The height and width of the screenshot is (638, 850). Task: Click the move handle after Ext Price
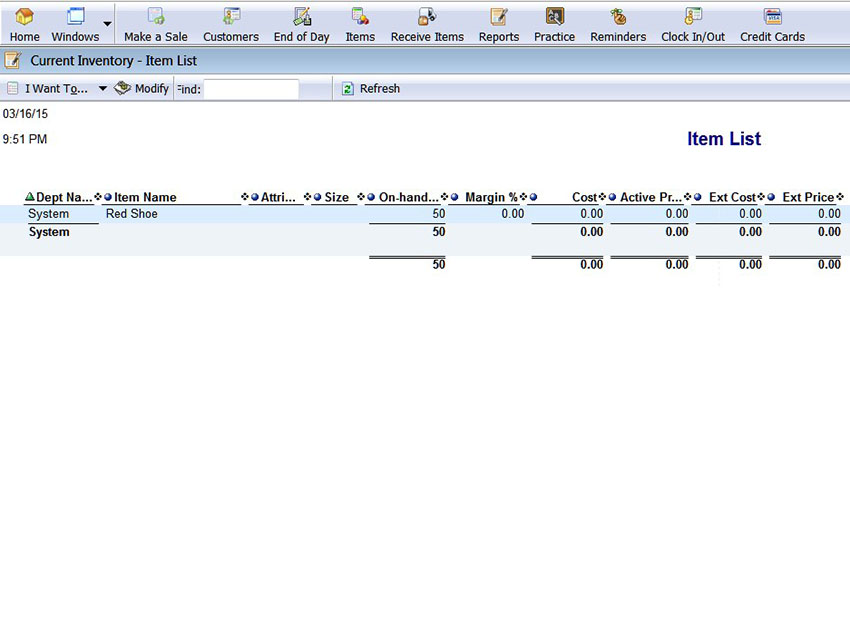[x=840, y=197]
